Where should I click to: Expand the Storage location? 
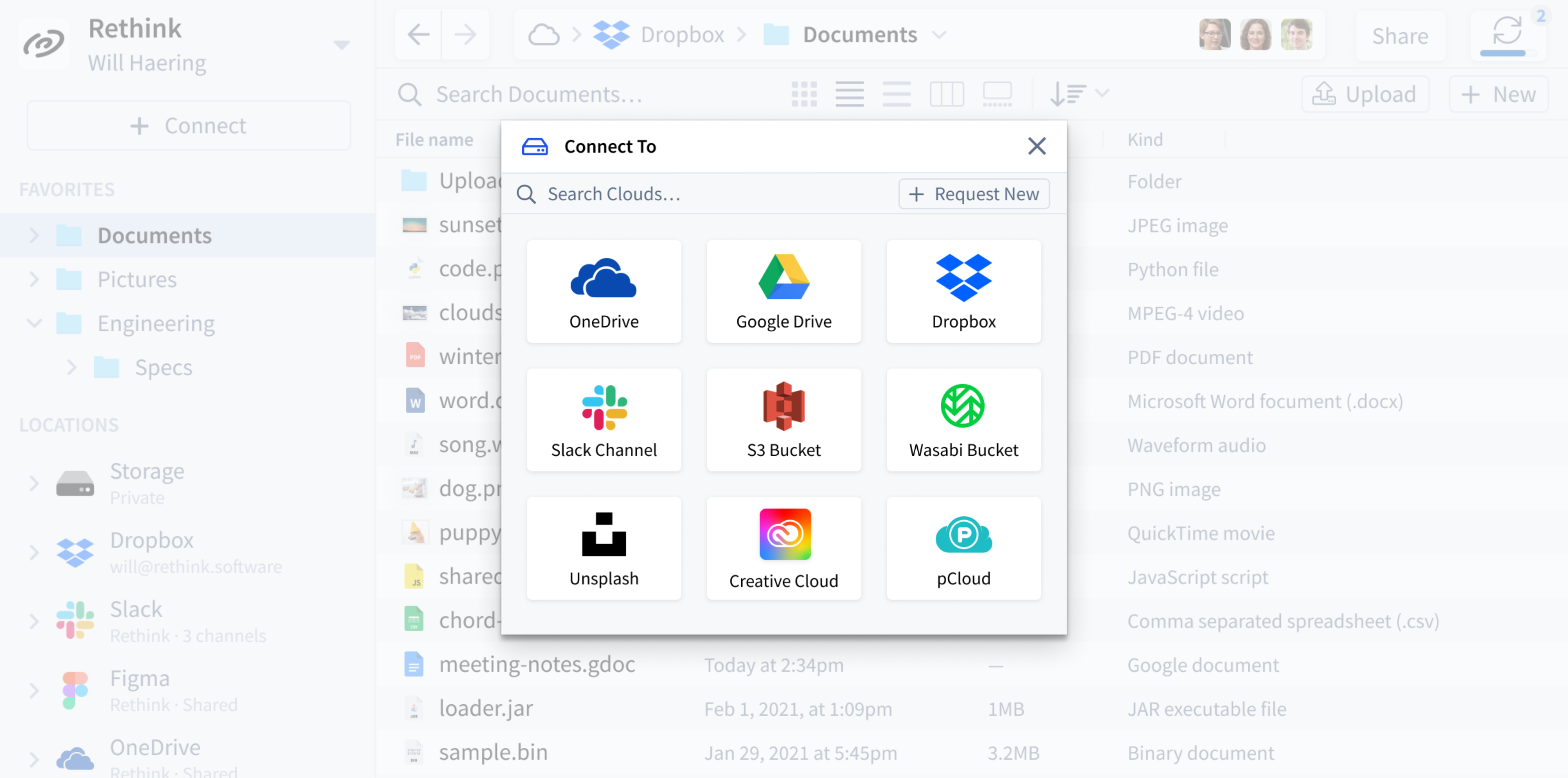click(34, 484)
